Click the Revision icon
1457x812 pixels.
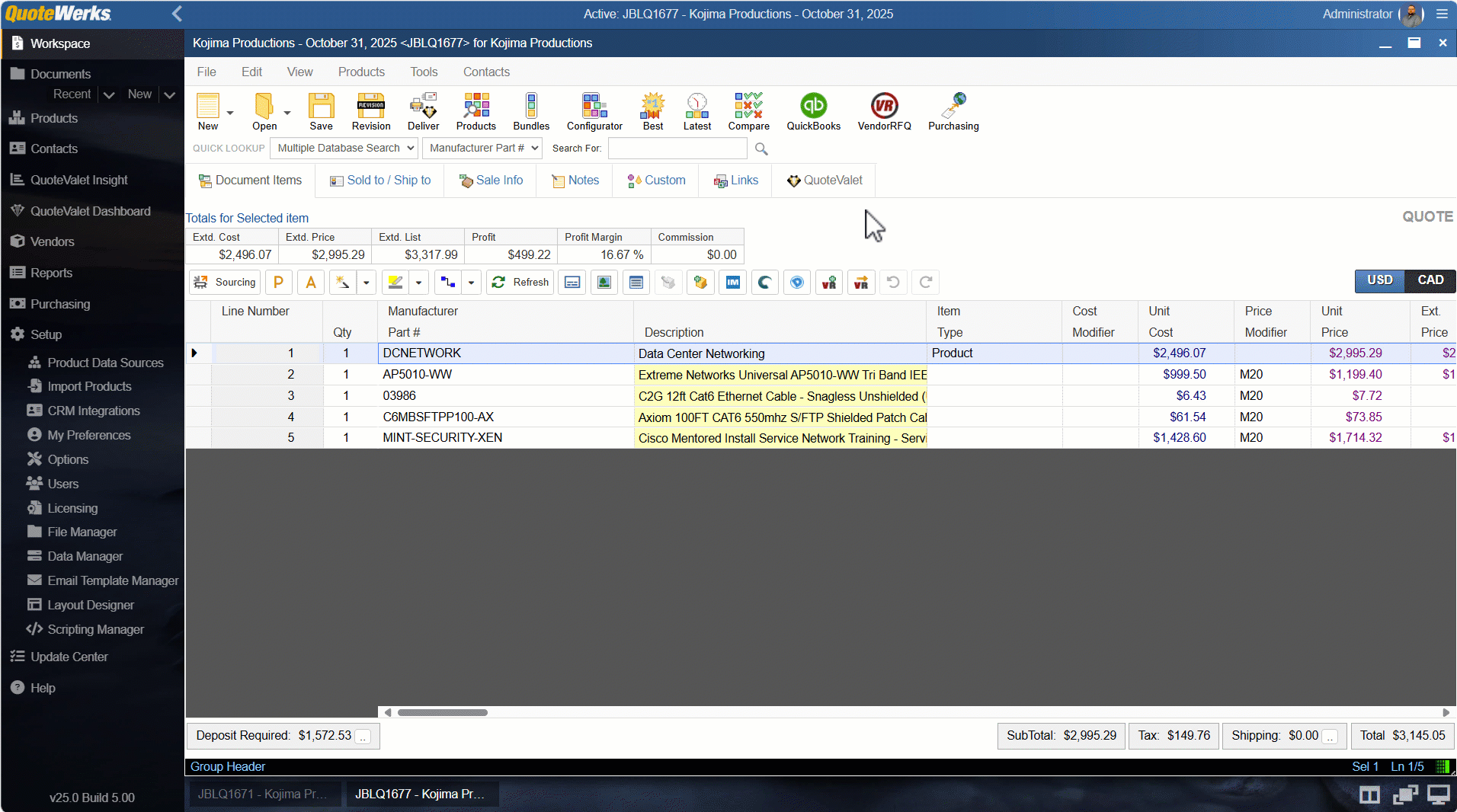point(371,111)
